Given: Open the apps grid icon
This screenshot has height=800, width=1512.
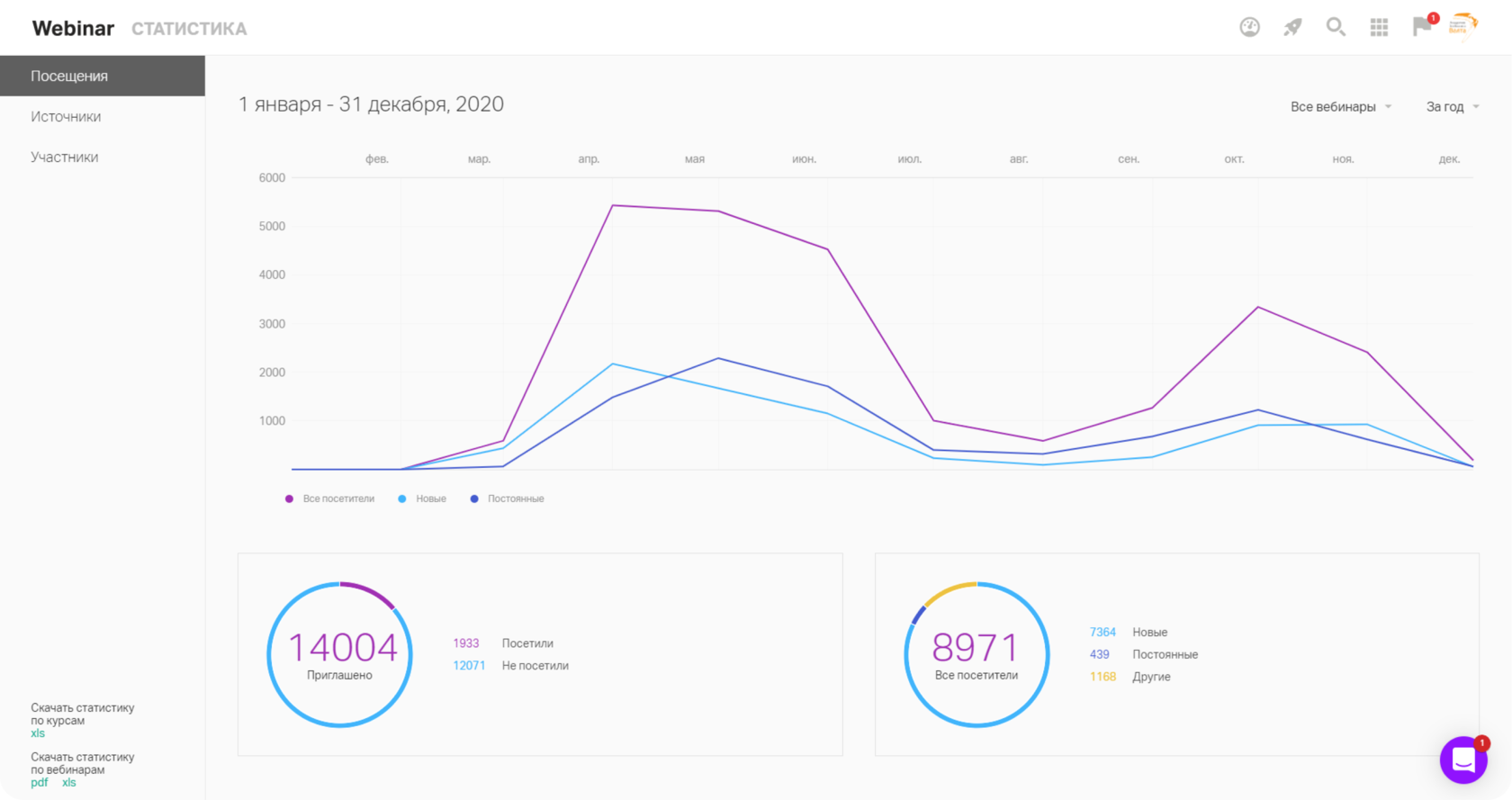Looking at the screenshot, I should tap(1379, 27).
